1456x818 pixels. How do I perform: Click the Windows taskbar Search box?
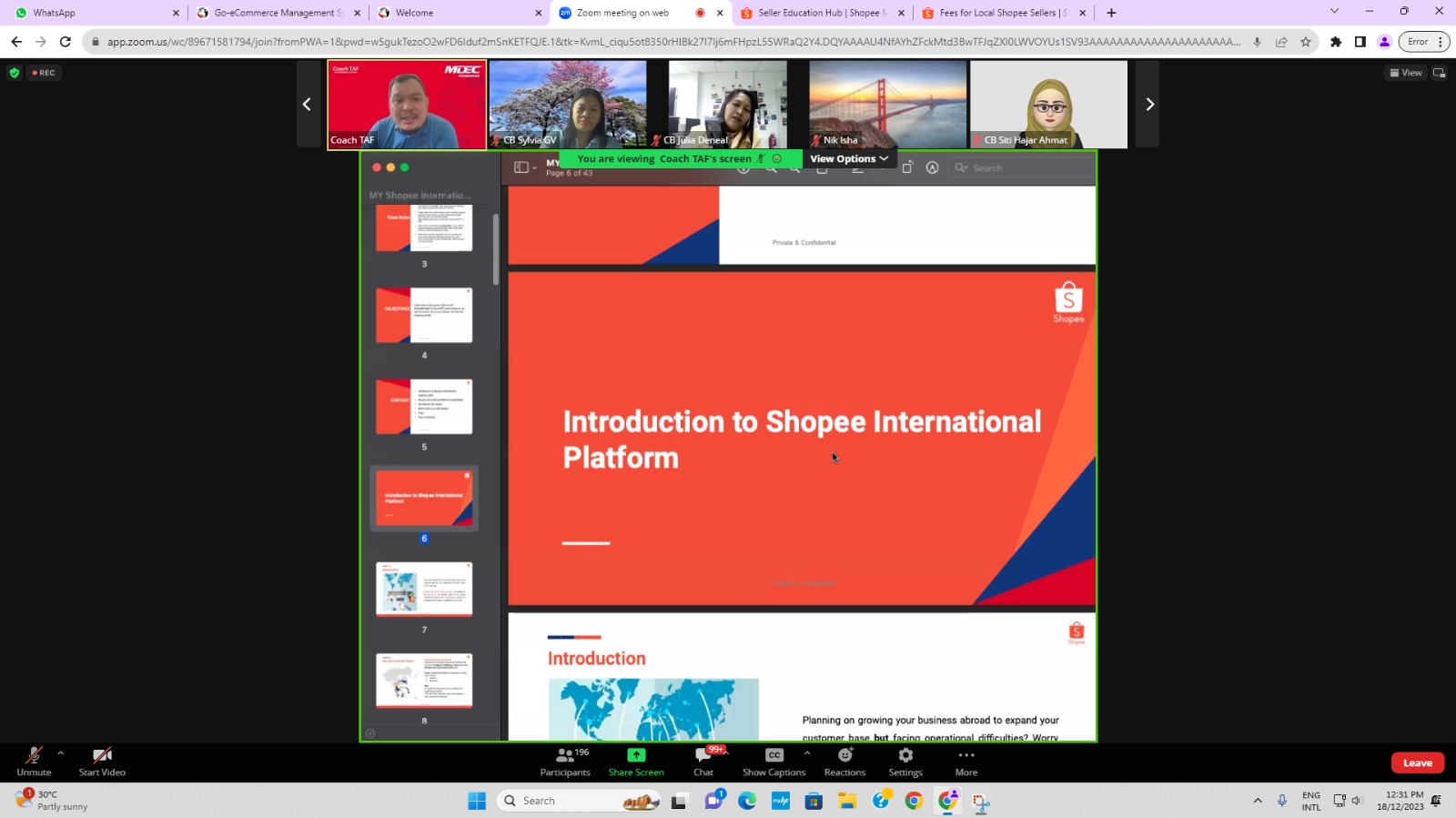point(580,801)
